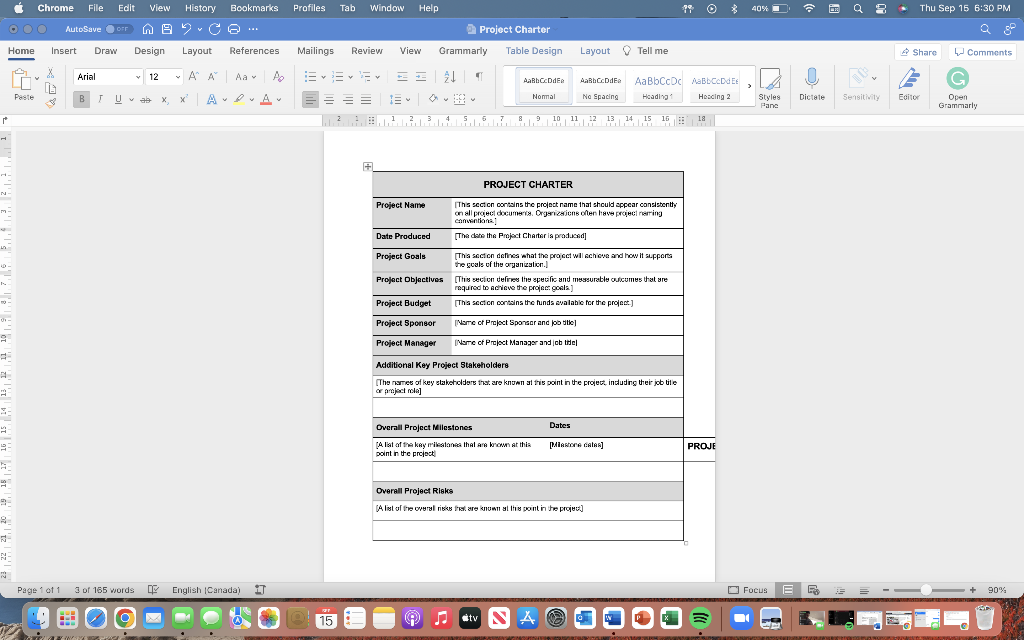Clear all formatting with the eraser A icon
The image size is (1024, 640).
[x=278, y=76]
